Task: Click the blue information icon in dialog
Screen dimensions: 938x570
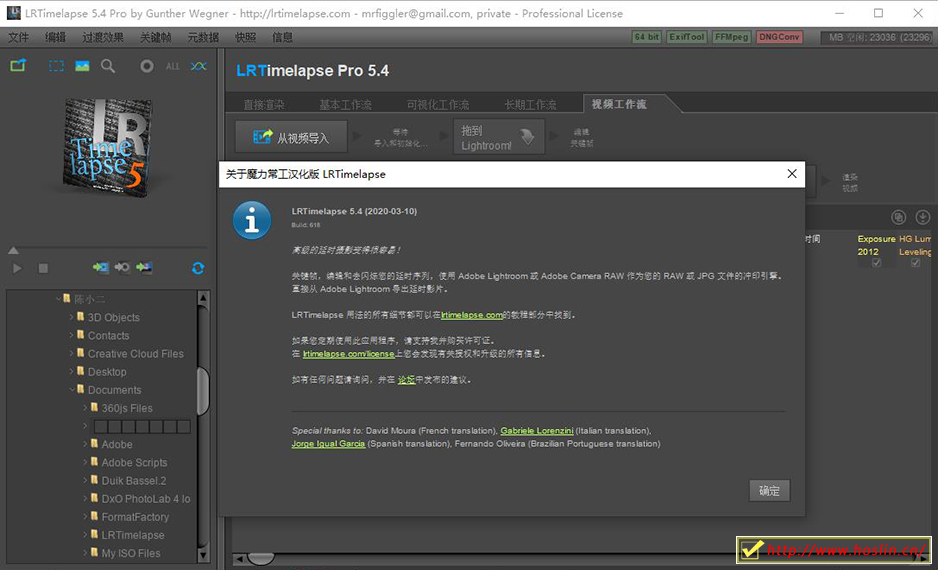Action: click(252, 220)
